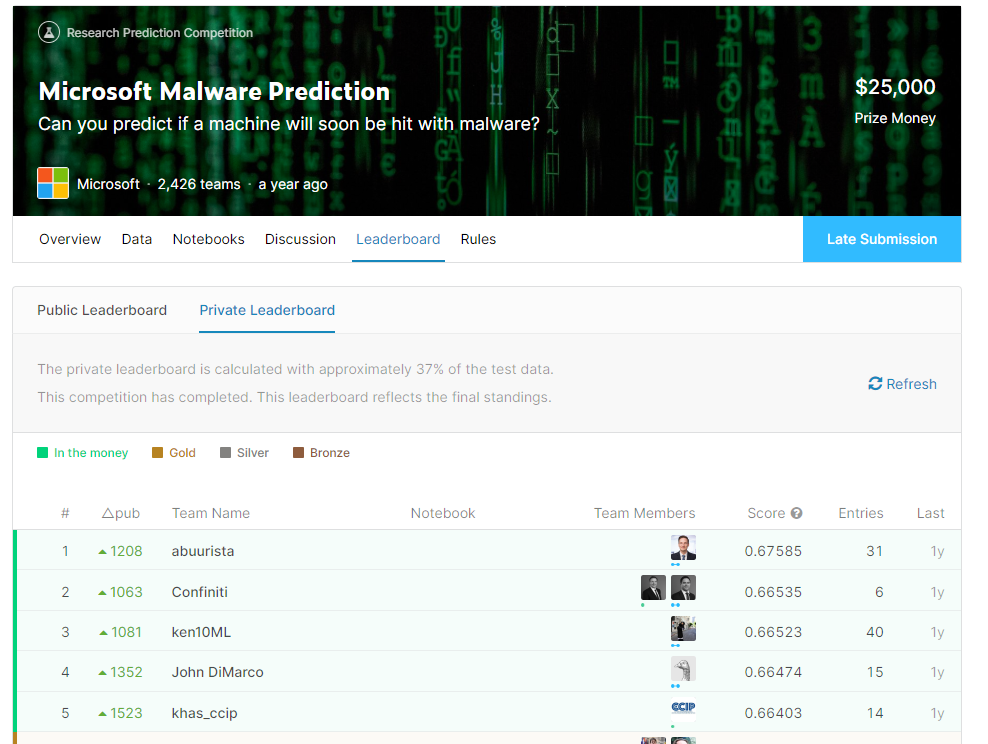Click score 0.66535
This screenshot has height=744, width=988.
pyautogui.click(x=773, y=592)
